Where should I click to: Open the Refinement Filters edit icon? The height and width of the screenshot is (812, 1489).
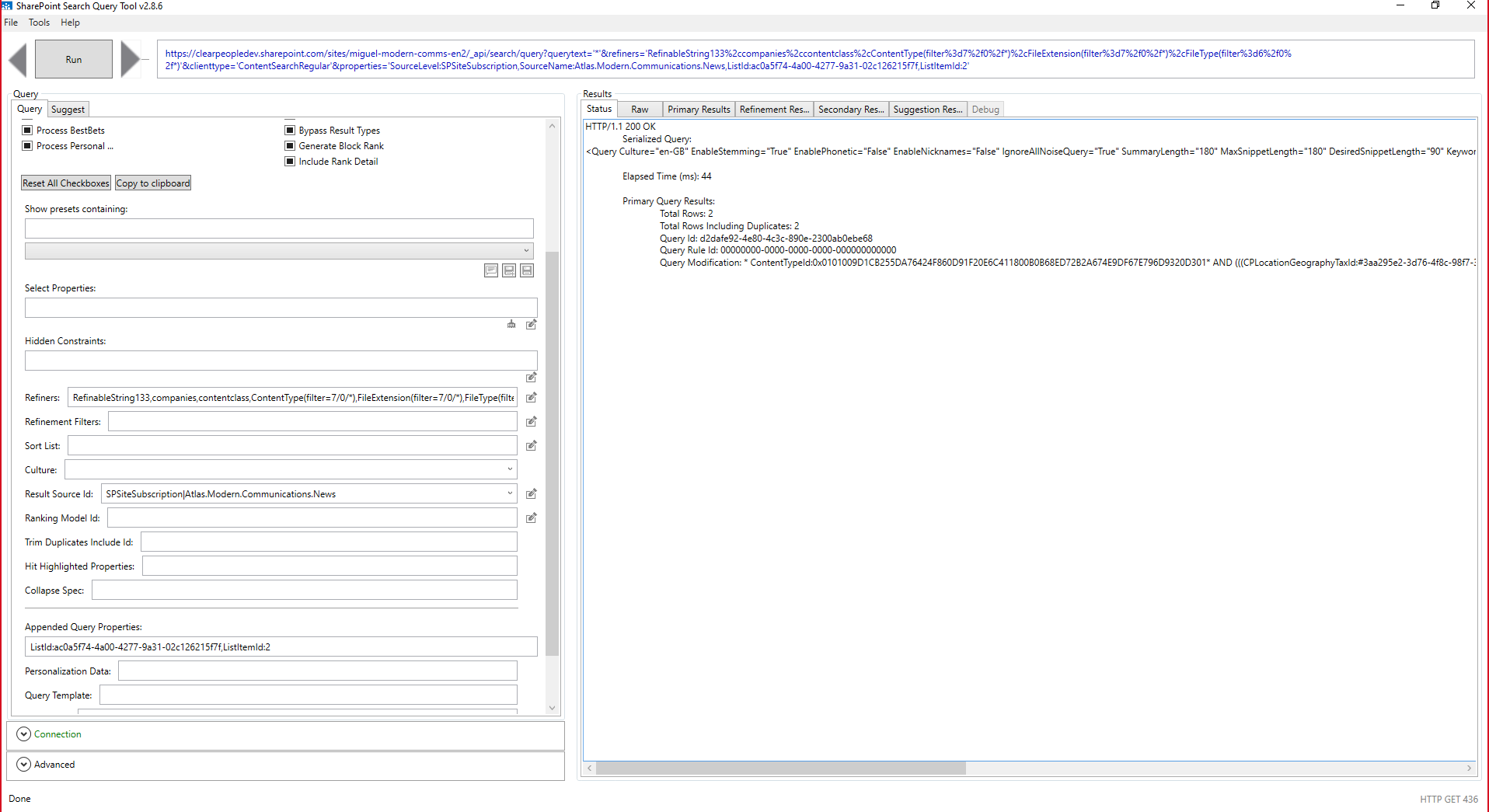(x=532, y=421)
